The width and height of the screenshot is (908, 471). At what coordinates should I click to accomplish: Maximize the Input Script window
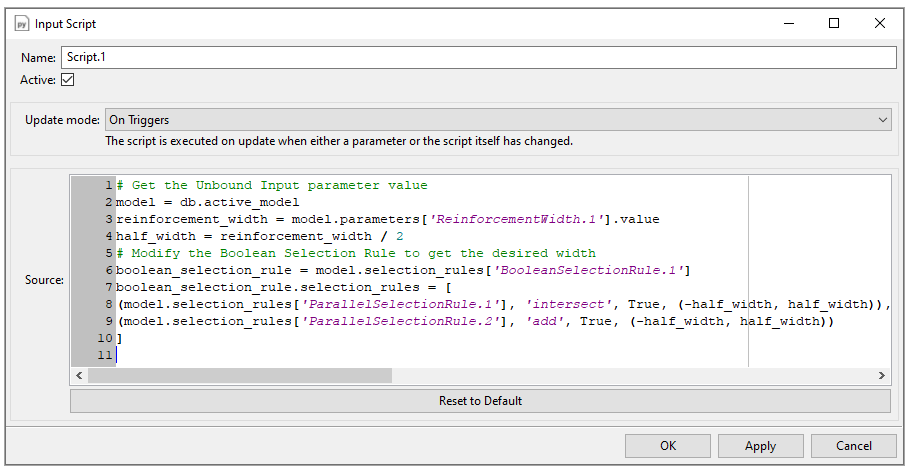coord(834,23)
